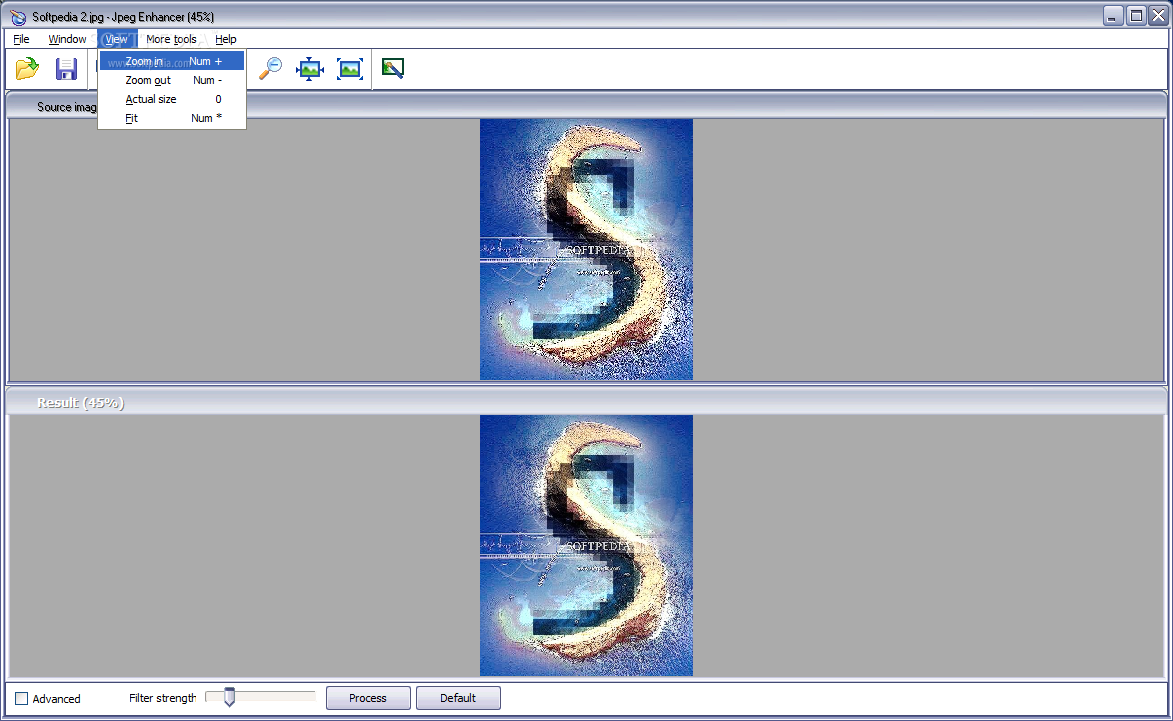Open an image with the folder icon
Viewport: 1173px width, 721px height.
click(x=27, y=69)
